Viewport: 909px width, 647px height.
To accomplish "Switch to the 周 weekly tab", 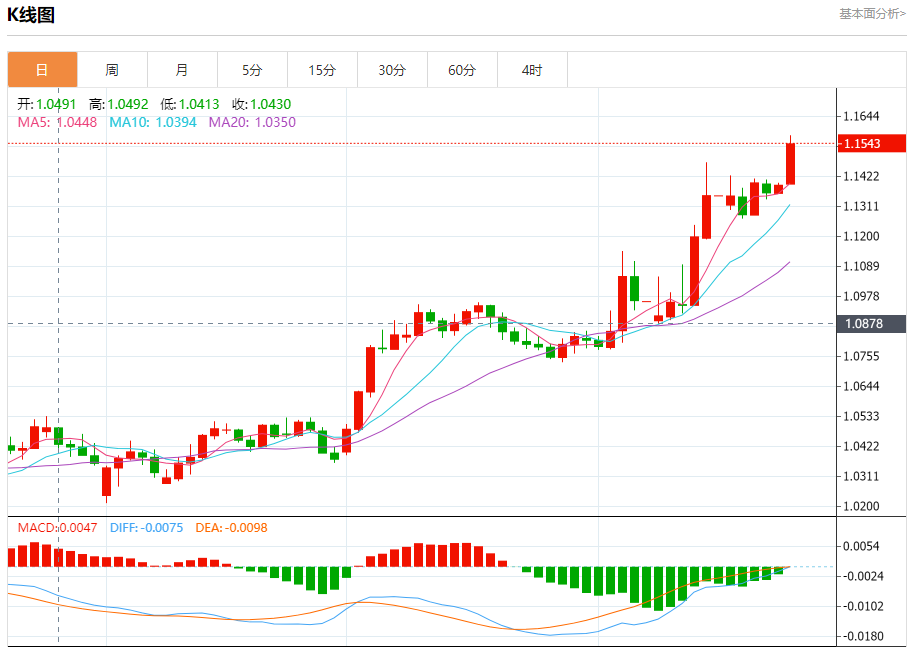I will pos(112,70).
